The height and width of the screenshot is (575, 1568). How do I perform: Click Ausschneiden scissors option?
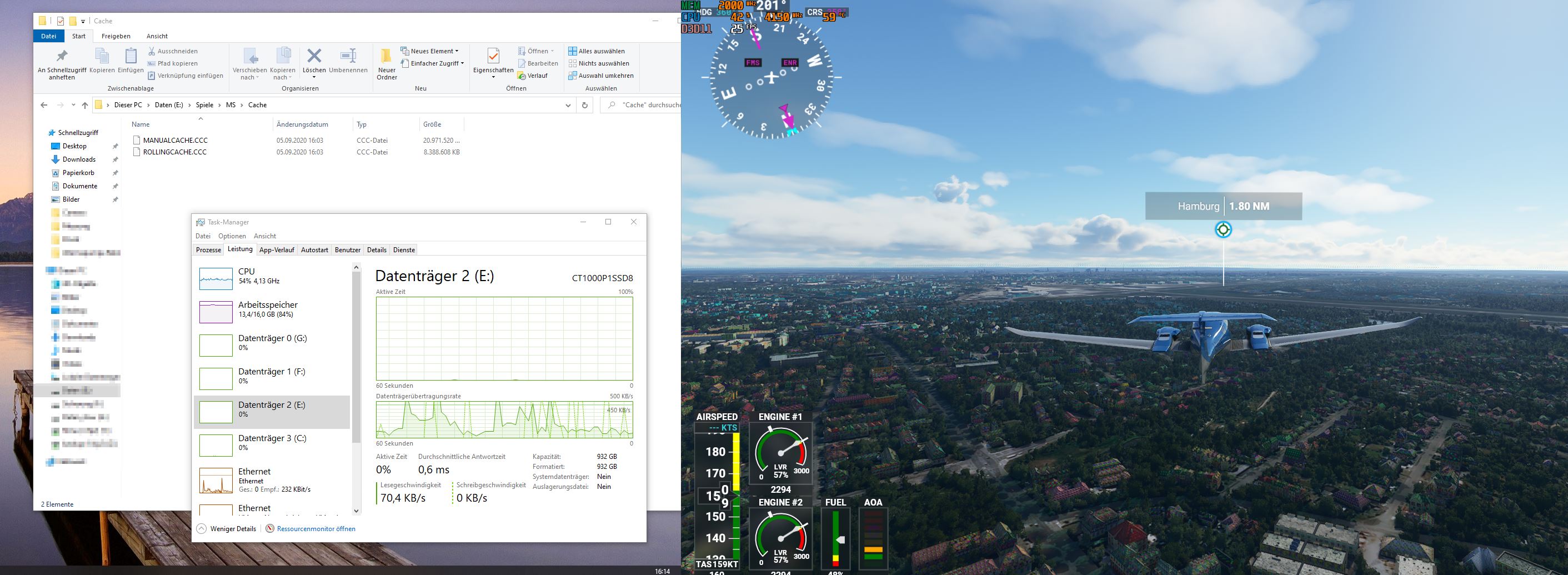click(173, 51)
